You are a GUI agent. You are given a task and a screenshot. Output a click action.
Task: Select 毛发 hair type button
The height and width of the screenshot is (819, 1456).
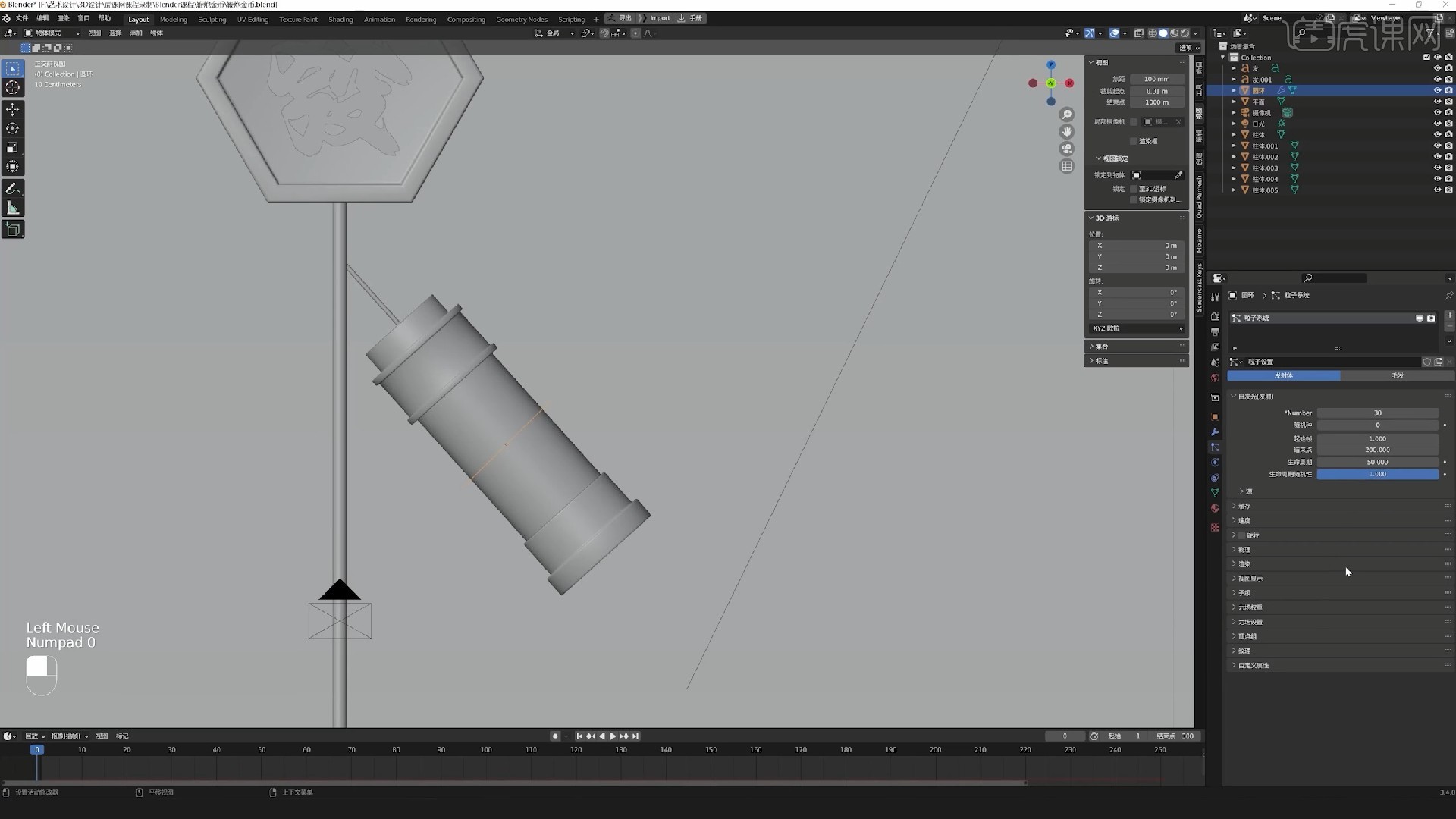(1398, 375)
